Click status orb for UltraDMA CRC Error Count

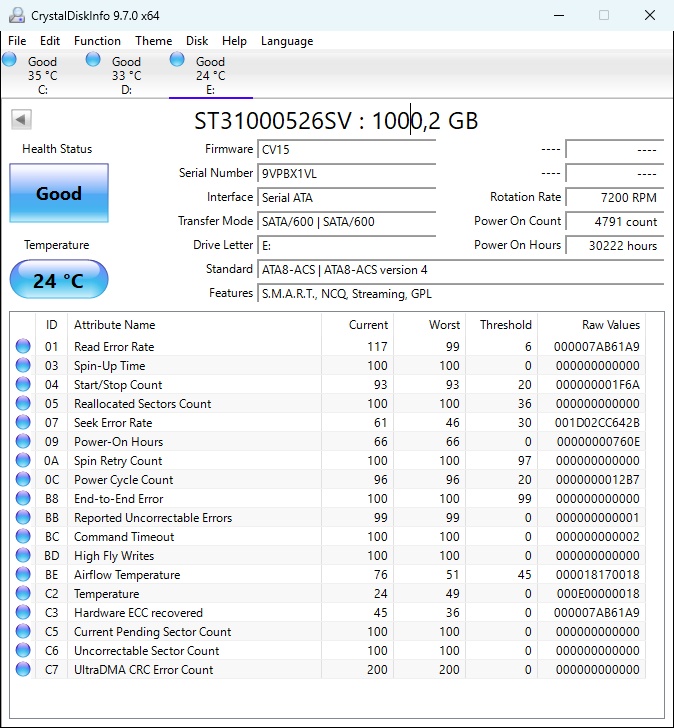point(23,670)
